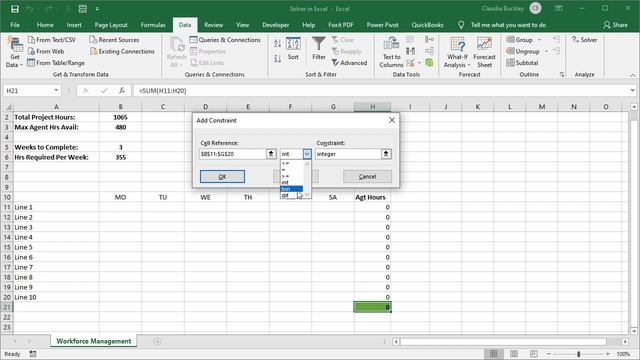Open Queries & Connections pane
640x360 pixels.
click(x=225, y=40)
